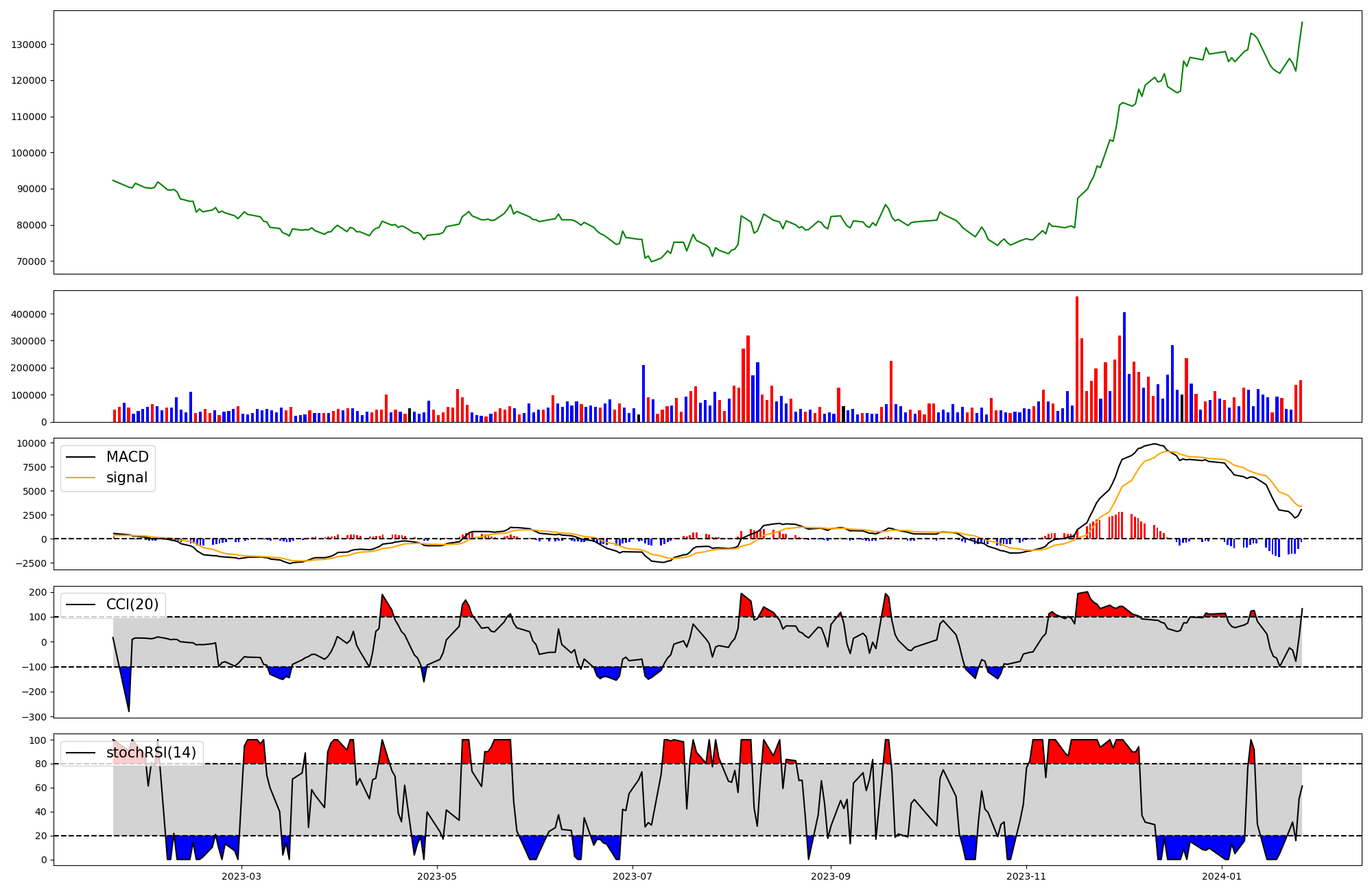1372x892 pixels.
Task: Click the 2023-03 date tick label
Action: pyautogui.click(x=241, y=876)
